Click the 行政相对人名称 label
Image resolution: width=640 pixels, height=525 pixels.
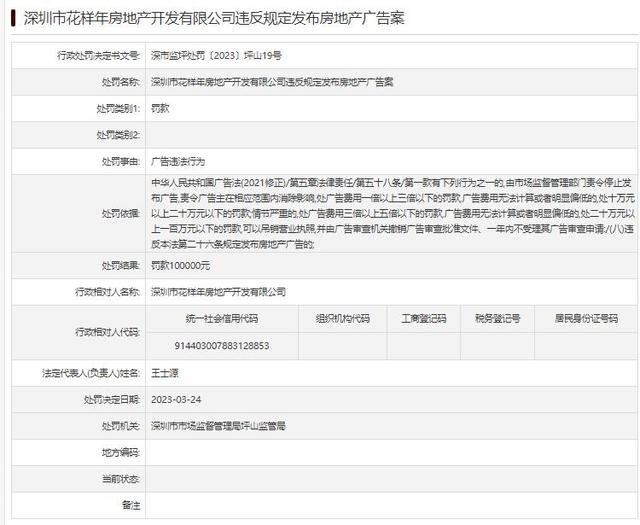pyautogui.click(x=108, y=292)
